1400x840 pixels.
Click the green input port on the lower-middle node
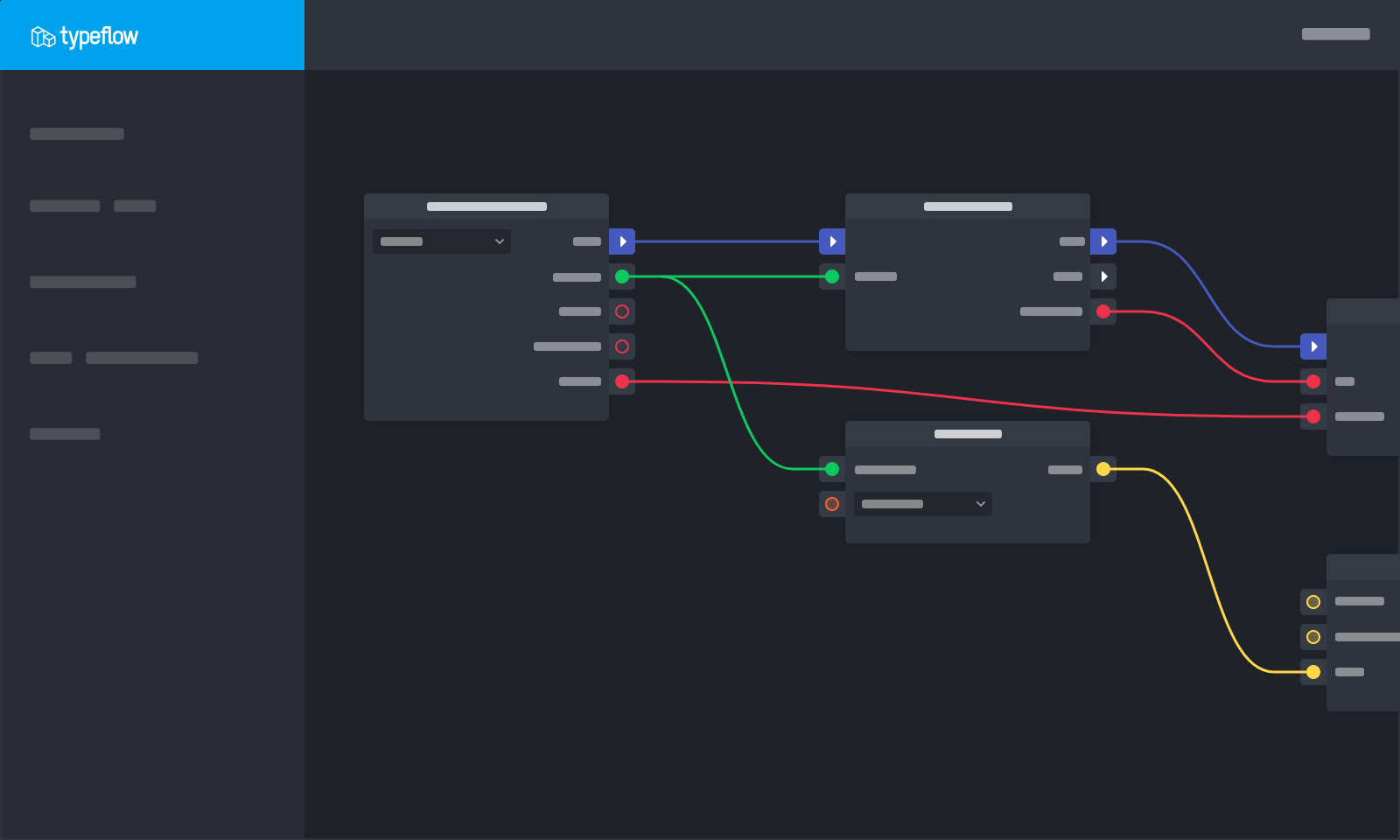(832, 469)
